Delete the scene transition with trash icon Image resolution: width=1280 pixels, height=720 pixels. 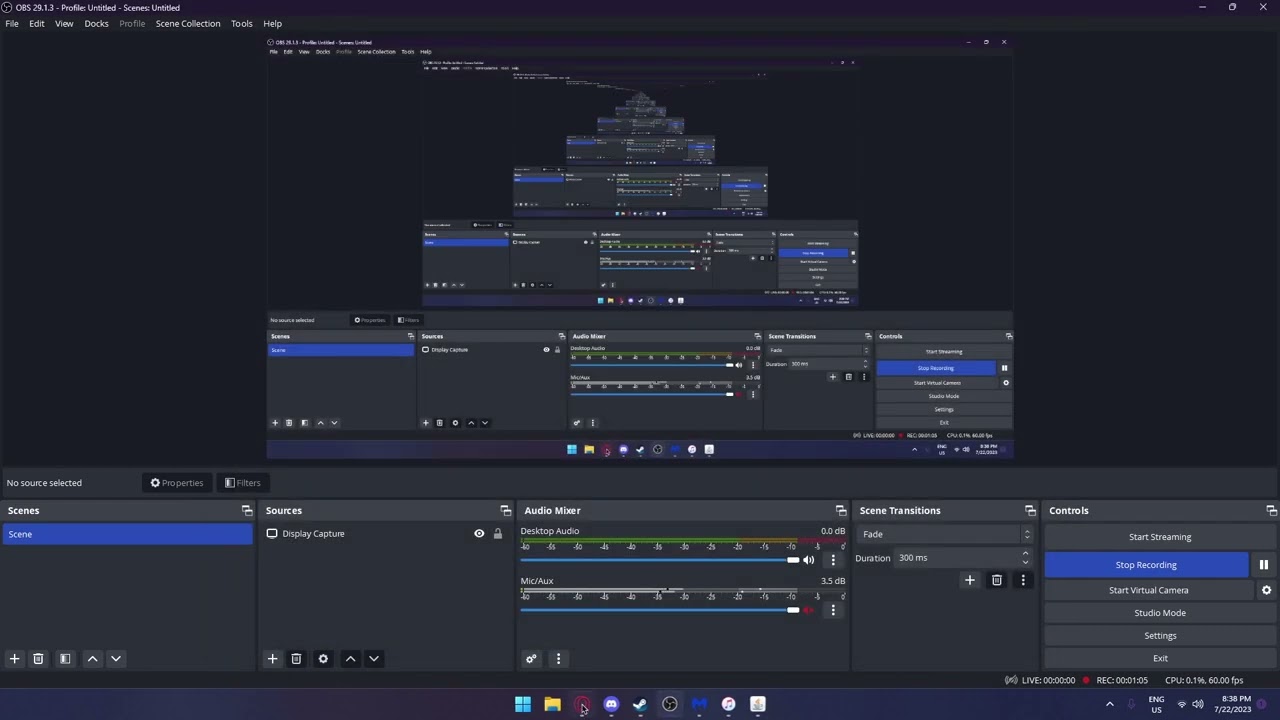996,580
